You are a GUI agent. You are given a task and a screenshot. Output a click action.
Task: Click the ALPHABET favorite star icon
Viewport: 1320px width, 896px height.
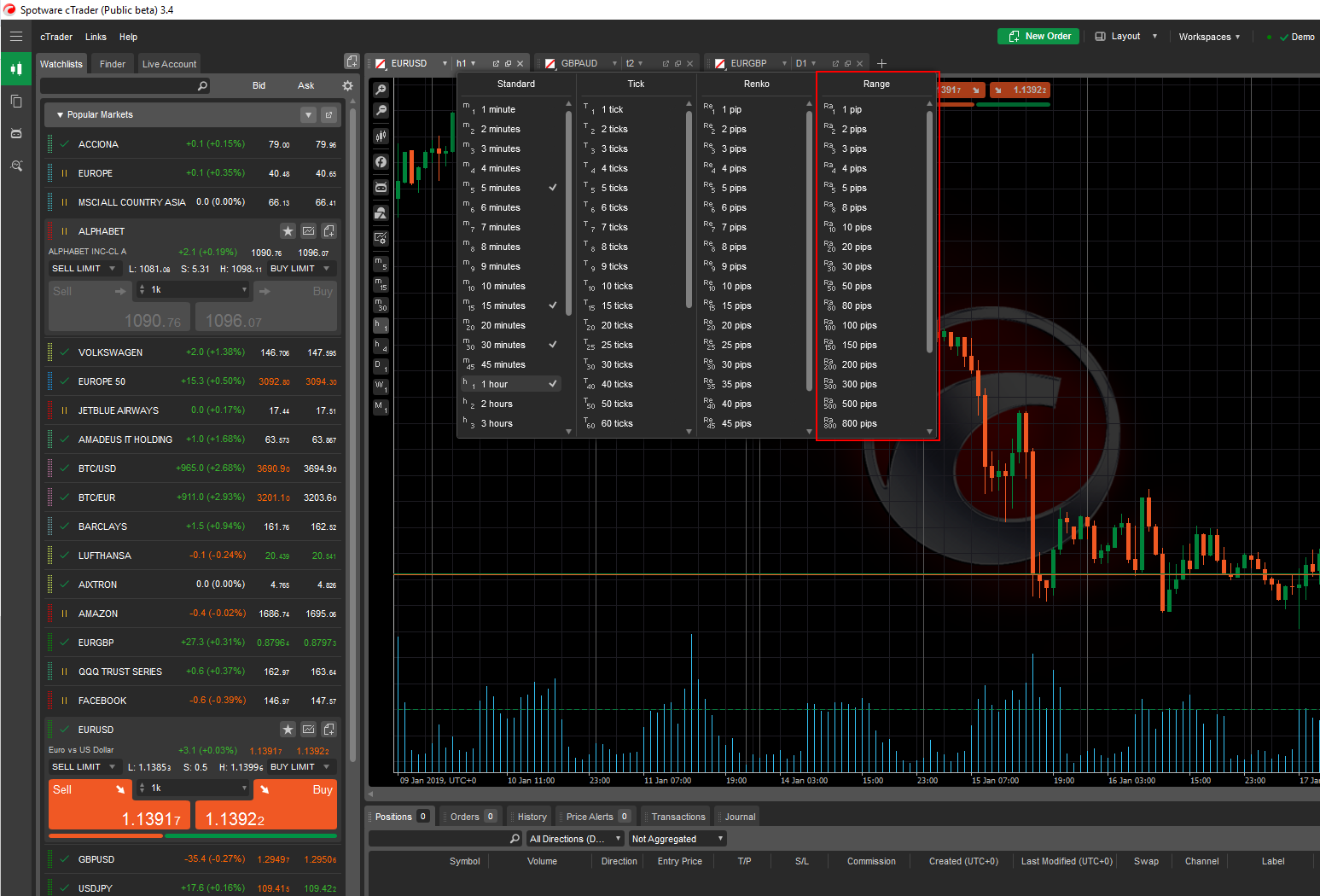coord(288,231)
